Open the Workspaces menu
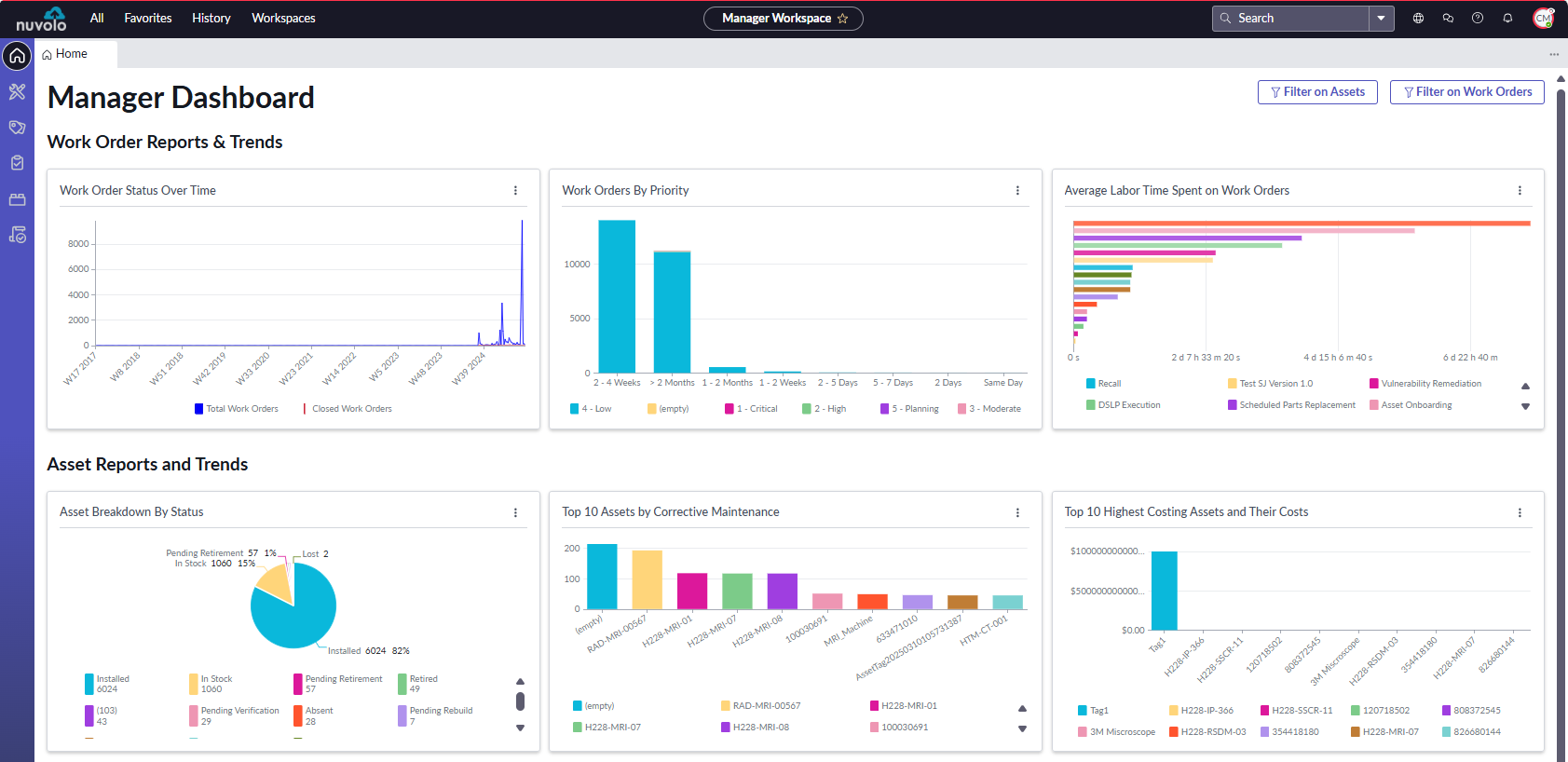 (283, 18)
